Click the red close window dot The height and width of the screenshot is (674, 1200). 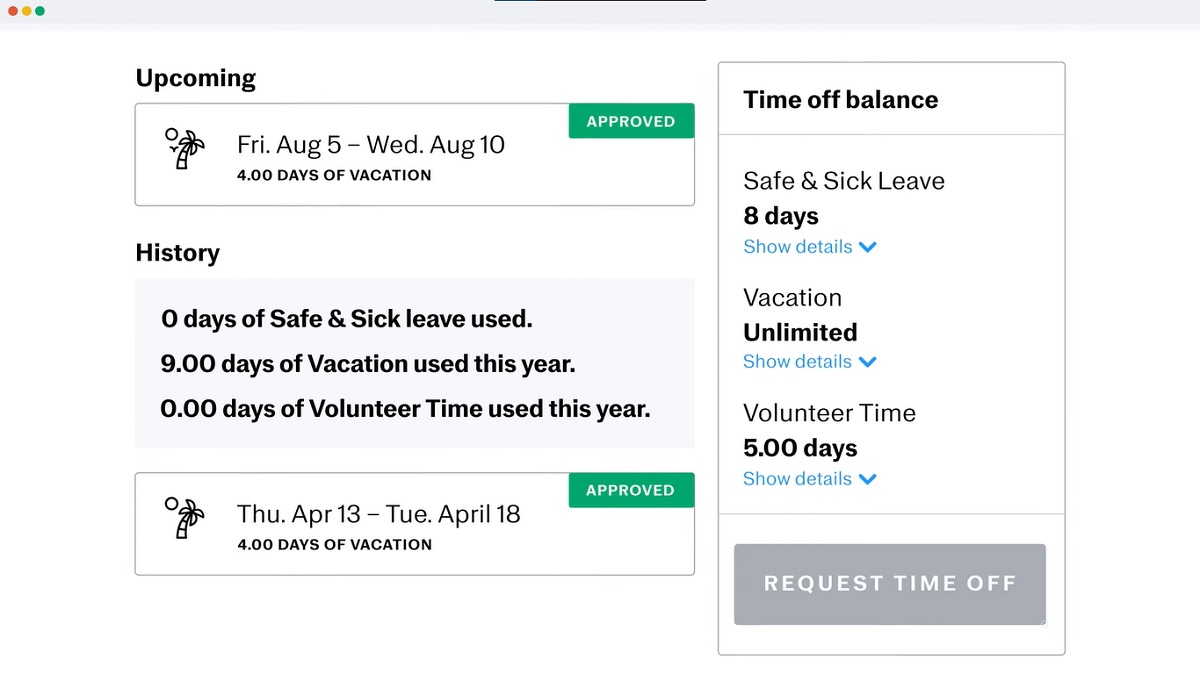[13, 11]
